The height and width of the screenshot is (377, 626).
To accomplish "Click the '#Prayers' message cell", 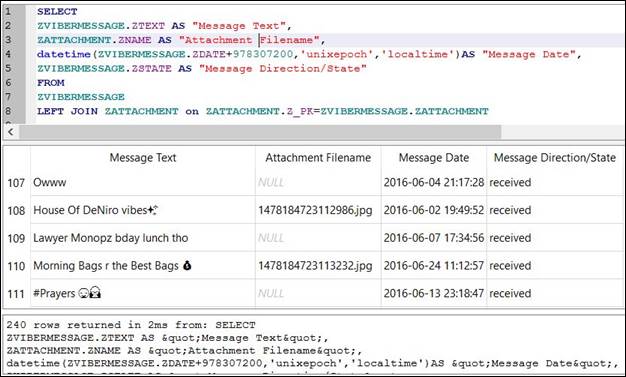I will [143, 293].
